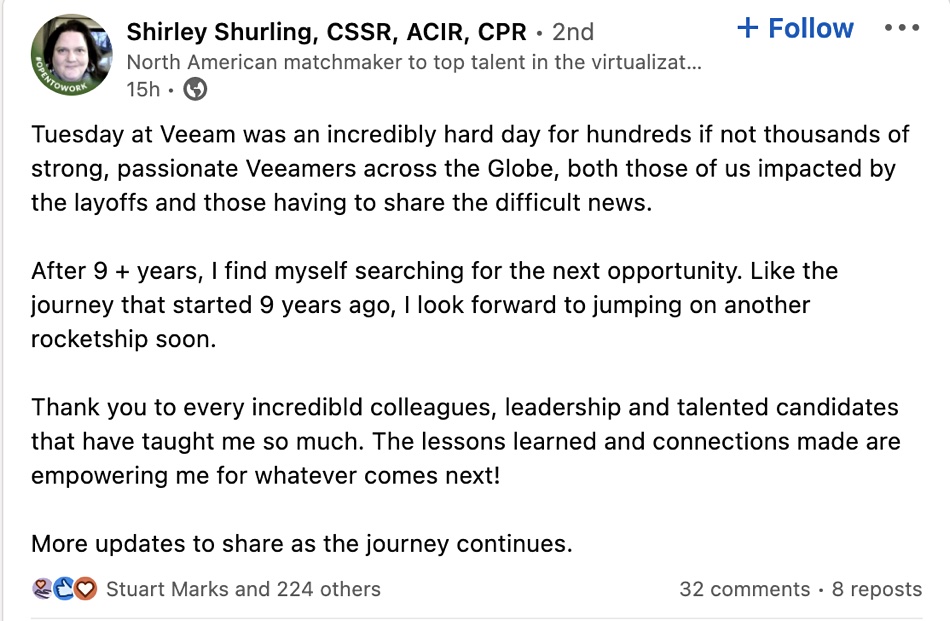Click the globe public-visibility icon
This screenshot has height=621, width=950.
coord(195,89)
